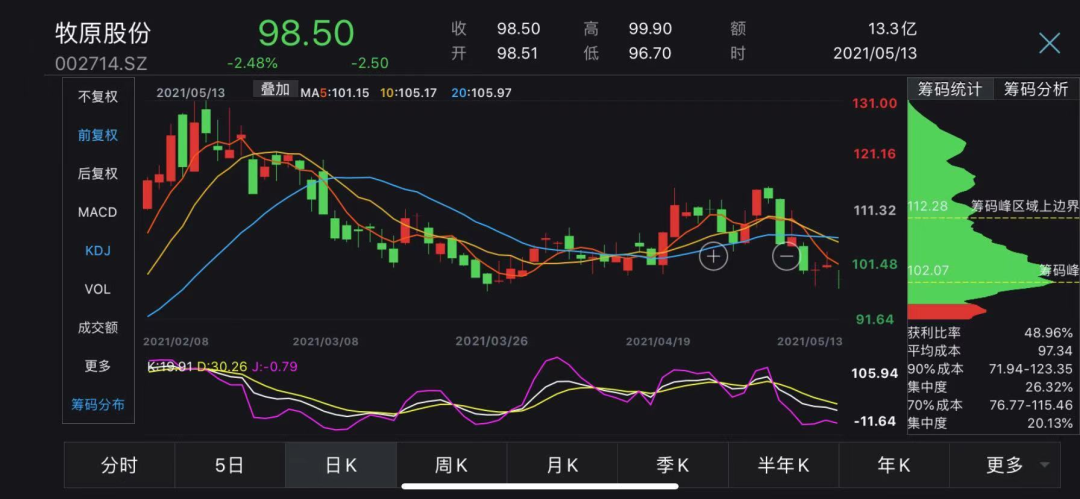
Task: Tap the 112.28 筹码峰区域上边界 marker line
Action: click(993, 218)
